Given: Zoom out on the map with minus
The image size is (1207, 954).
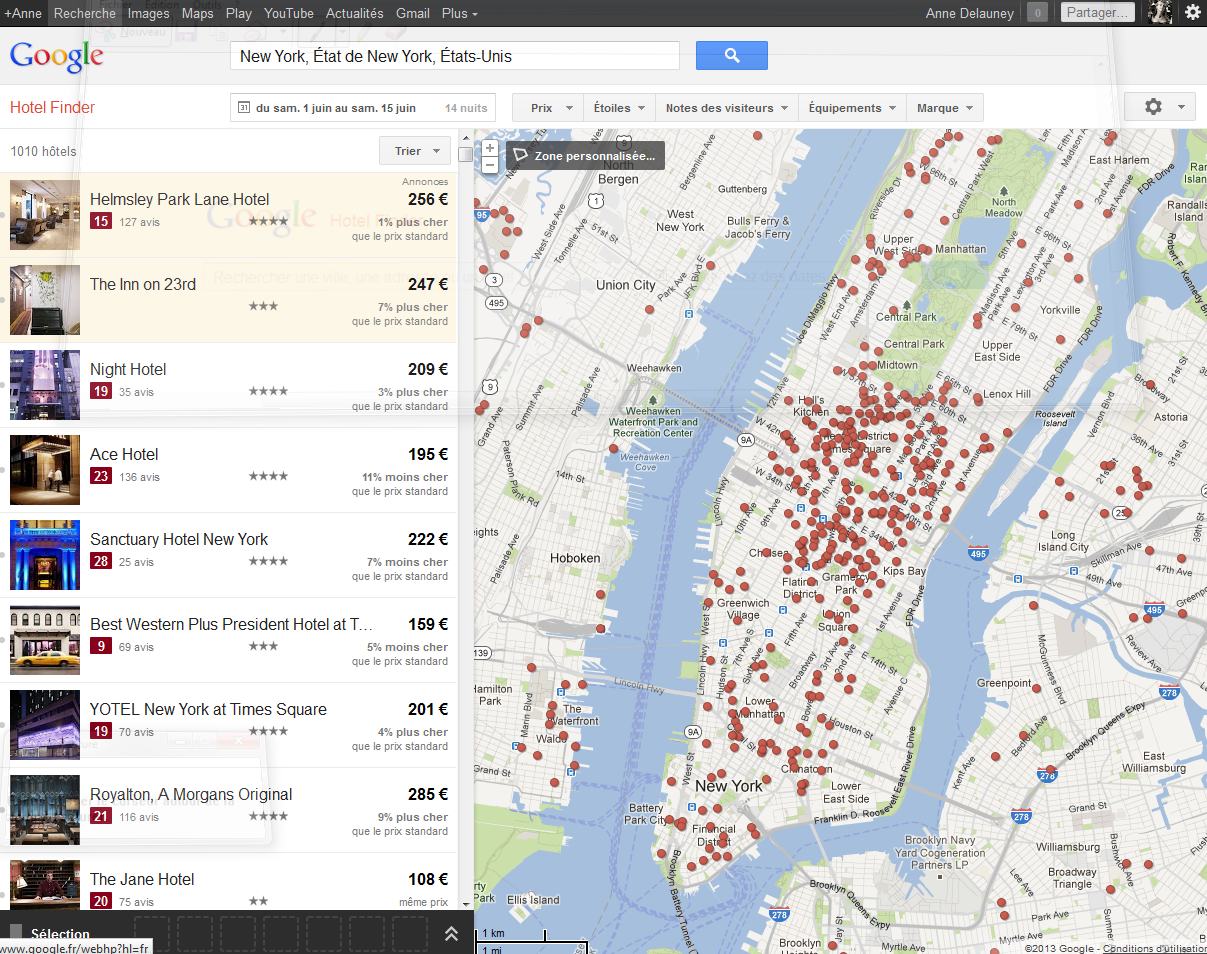Looking at the screenshot, I should (490, 165).
